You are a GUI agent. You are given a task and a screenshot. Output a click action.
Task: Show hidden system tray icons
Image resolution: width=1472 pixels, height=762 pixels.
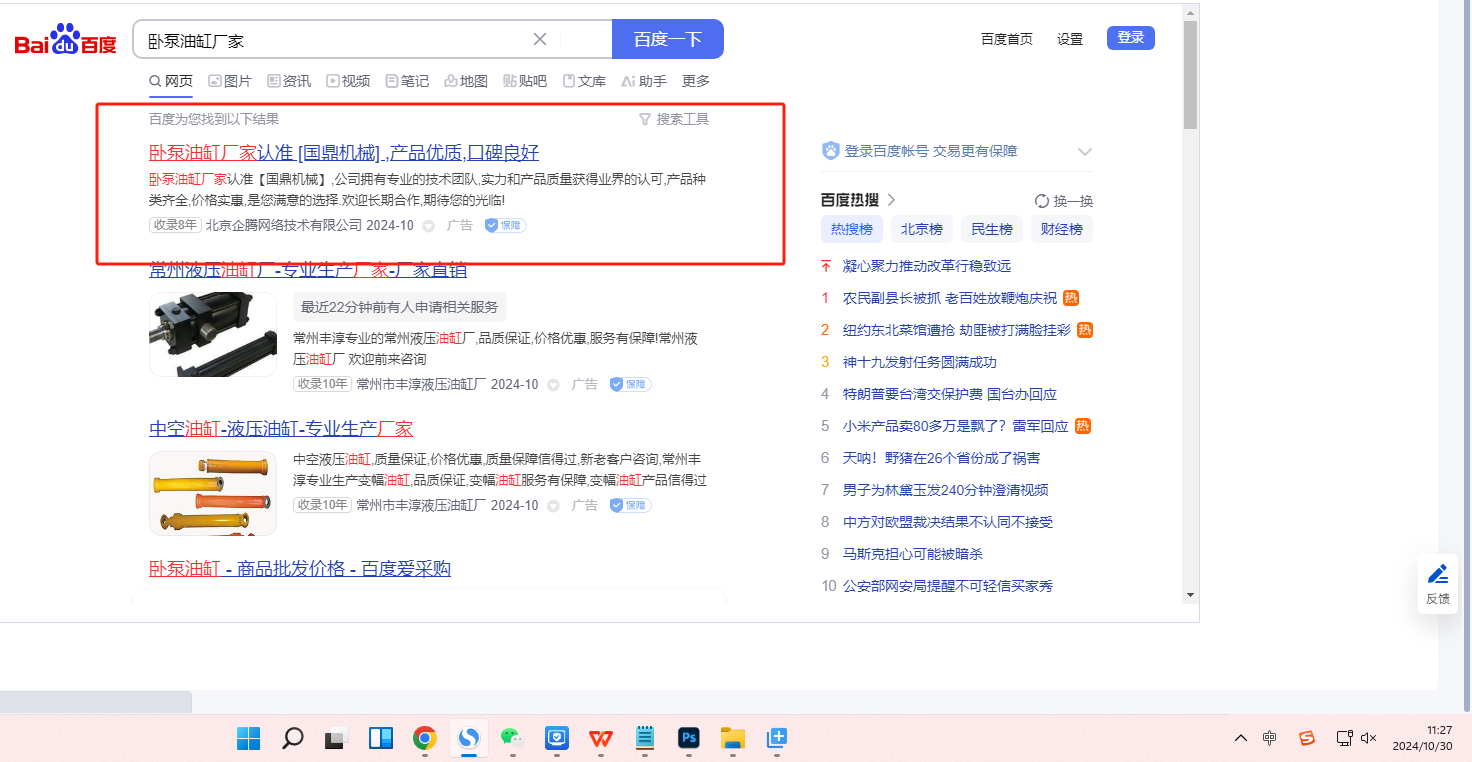tap(1241, 738)
